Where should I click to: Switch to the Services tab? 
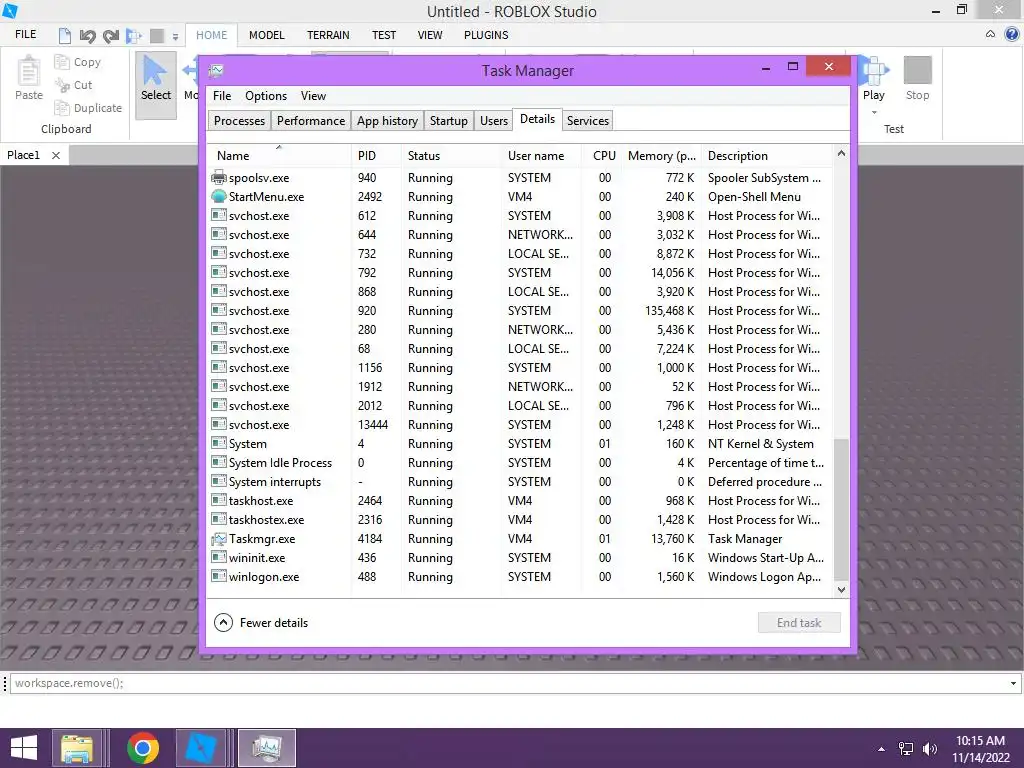pos(588,121)
